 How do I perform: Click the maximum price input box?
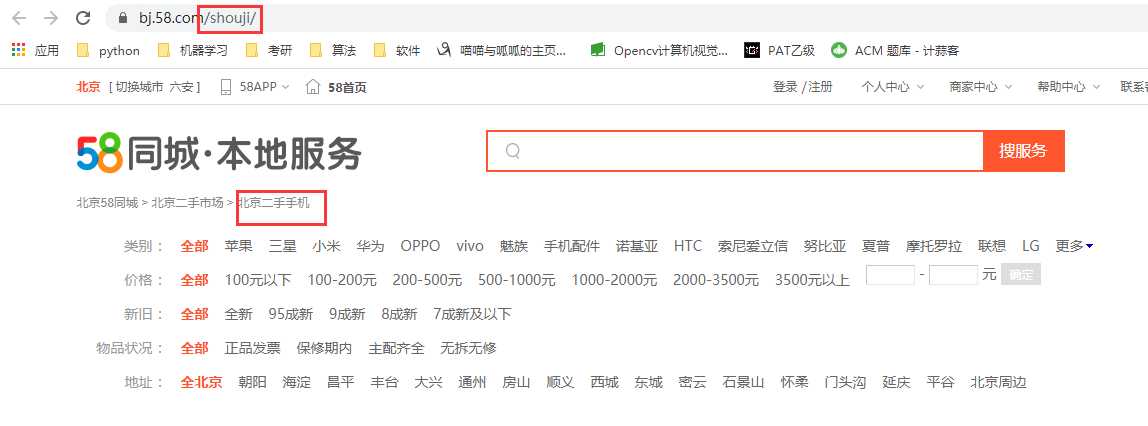pyautogui.click(x=953, y=275)
